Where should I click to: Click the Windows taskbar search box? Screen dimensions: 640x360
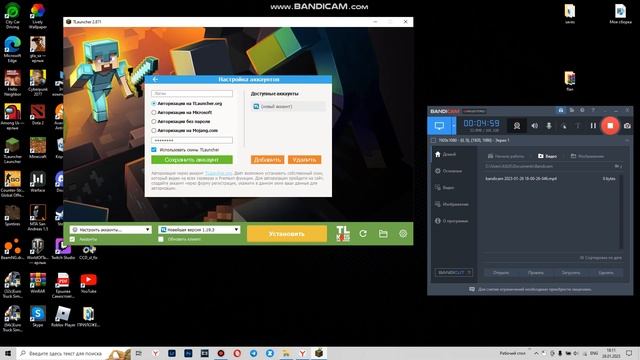click(x=73, y=353)
